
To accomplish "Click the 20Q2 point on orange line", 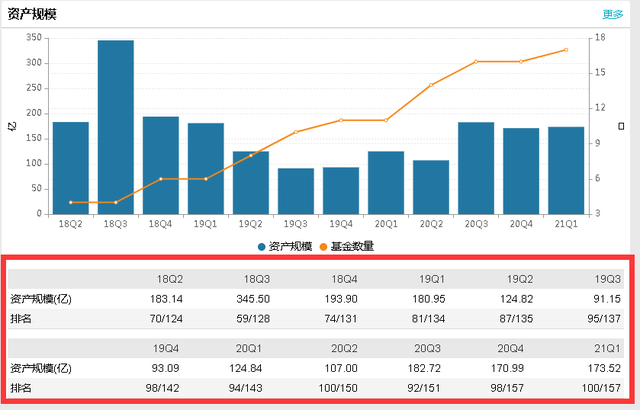I will (x=431, y=85).
